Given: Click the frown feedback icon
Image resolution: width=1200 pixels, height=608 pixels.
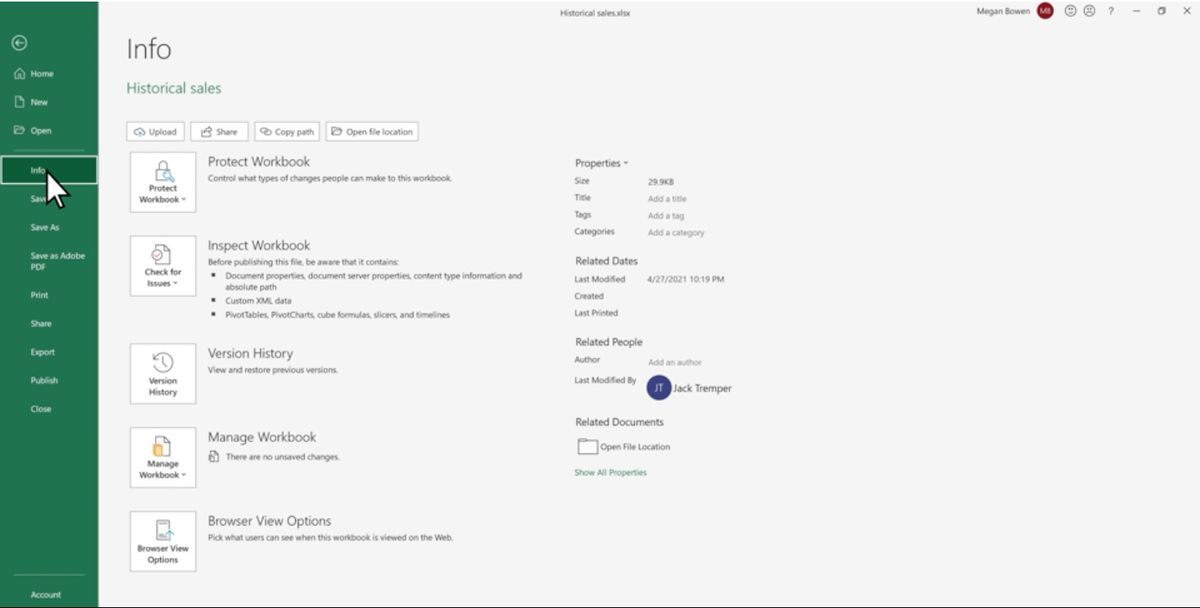Looking at the screenshot, I should pyautogui.click(x=1089, y=11).
